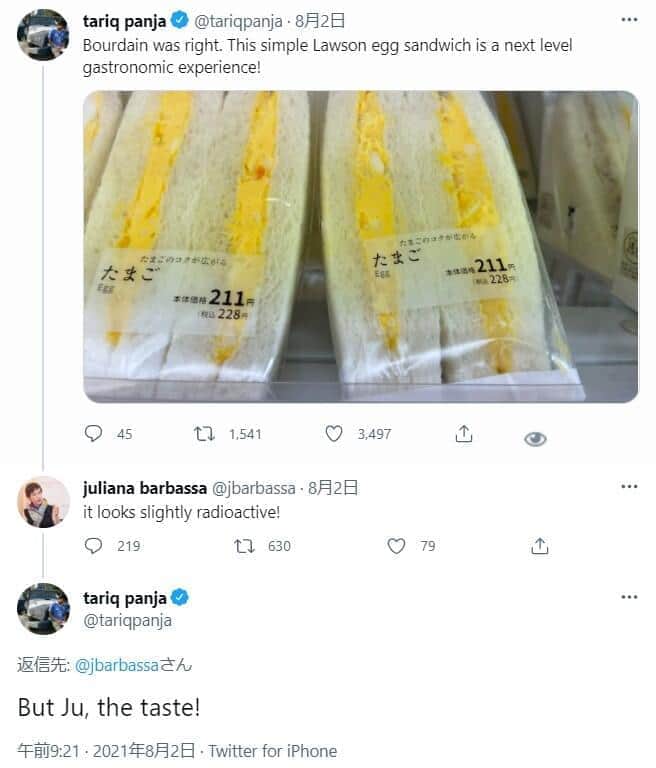The image size is (656, 768).
Task: Retweet the egg sandwich tweet
Action: (203, 433)
